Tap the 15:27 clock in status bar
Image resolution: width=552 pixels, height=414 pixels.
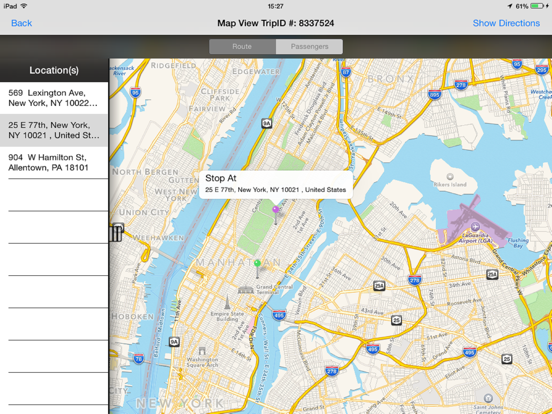[275, 6]
